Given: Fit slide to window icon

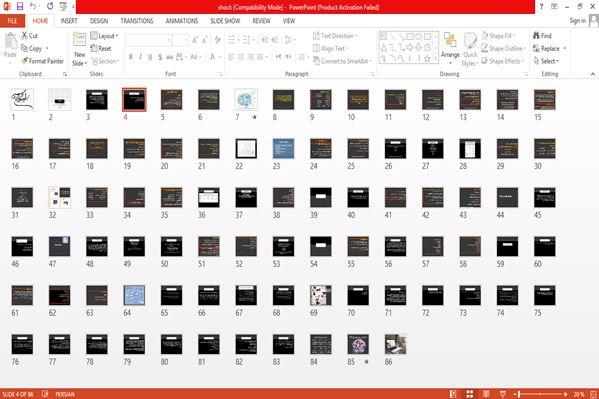Looking at the screenshot, I should click(x=593, y=394).
